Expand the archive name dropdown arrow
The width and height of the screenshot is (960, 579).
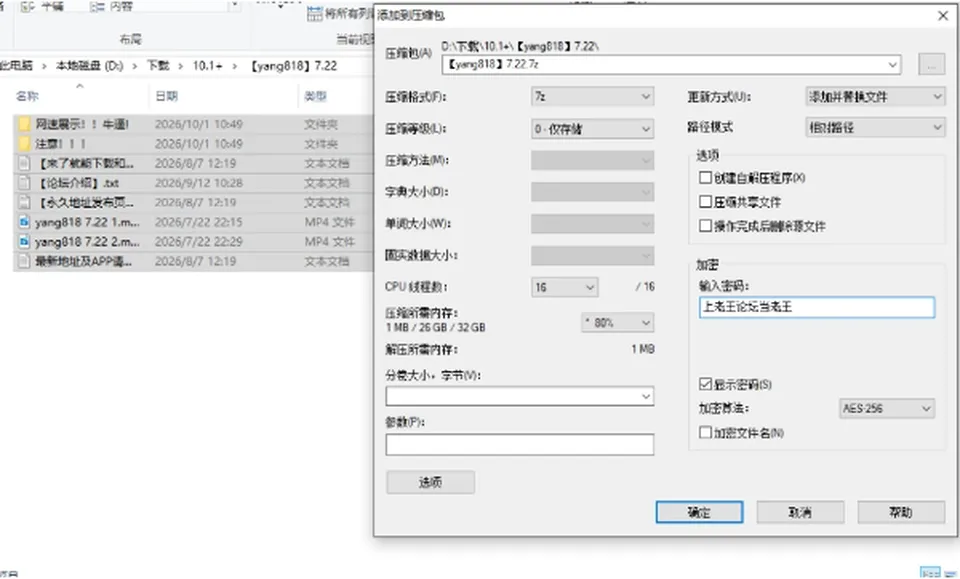coord(893,64)
